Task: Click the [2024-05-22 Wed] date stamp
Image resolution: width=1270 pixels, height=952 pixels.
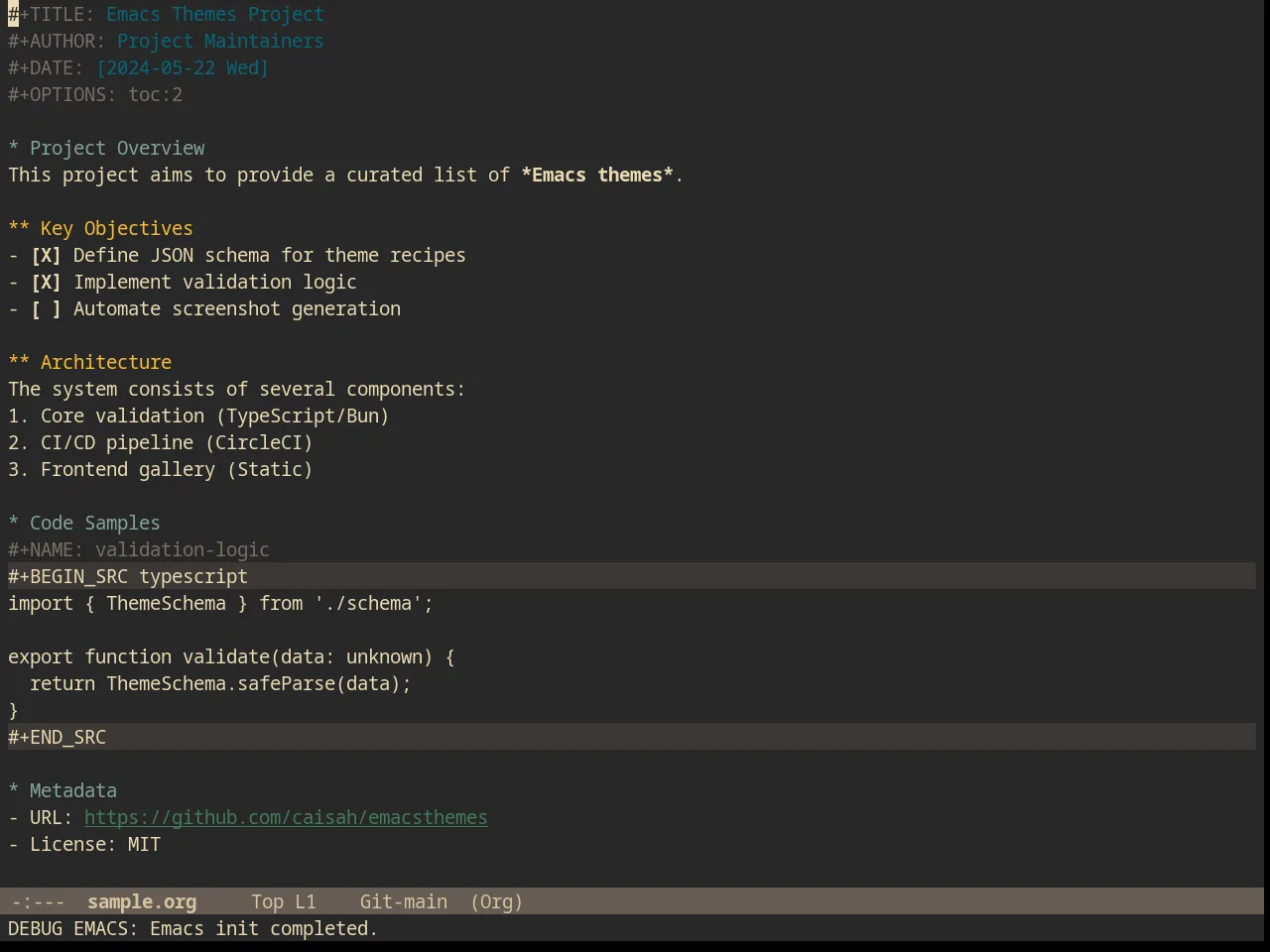Action: pyautogui.click(x=183, y=68)
